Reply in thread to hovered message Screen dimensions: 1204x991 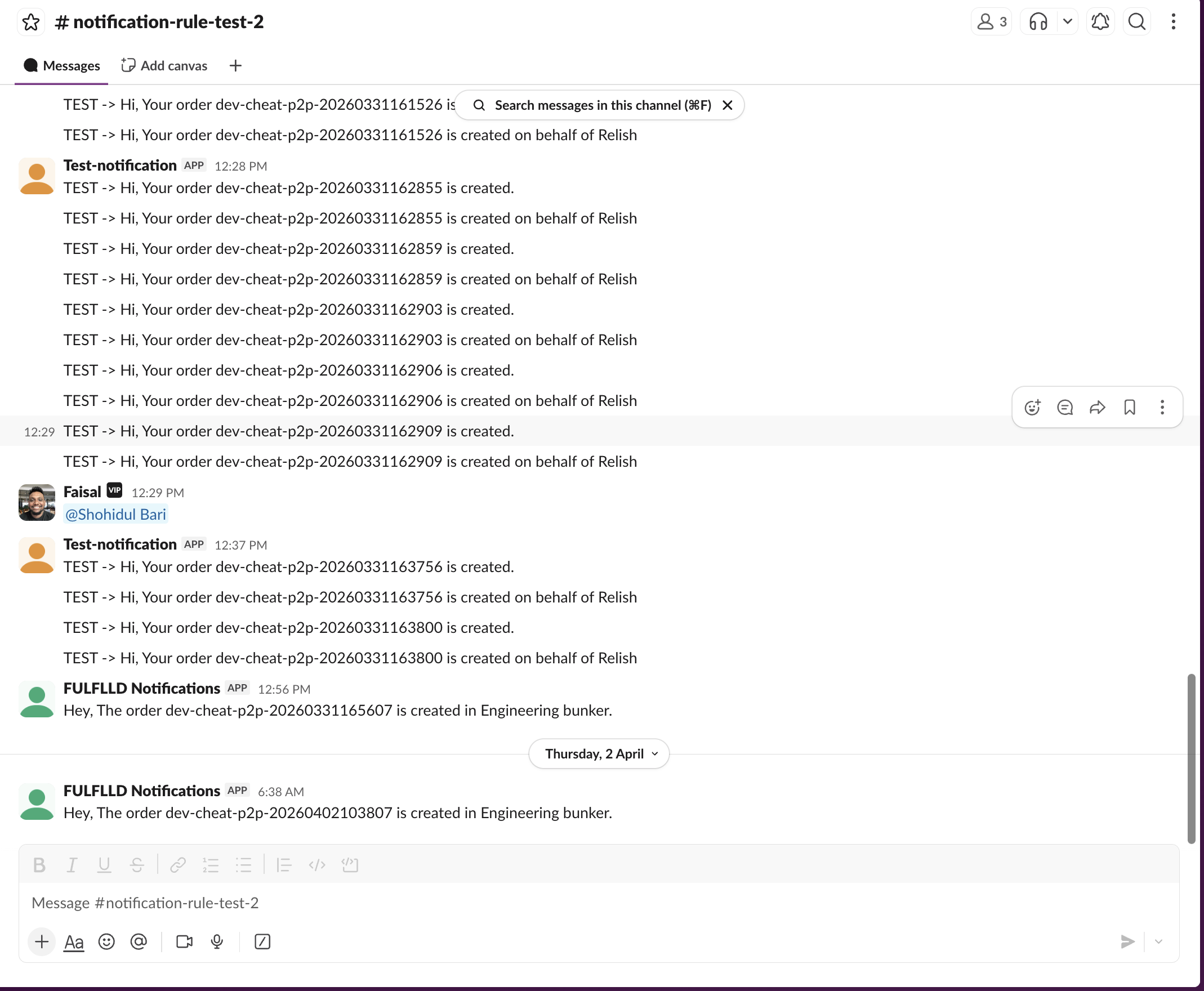tap(1065, 407)
